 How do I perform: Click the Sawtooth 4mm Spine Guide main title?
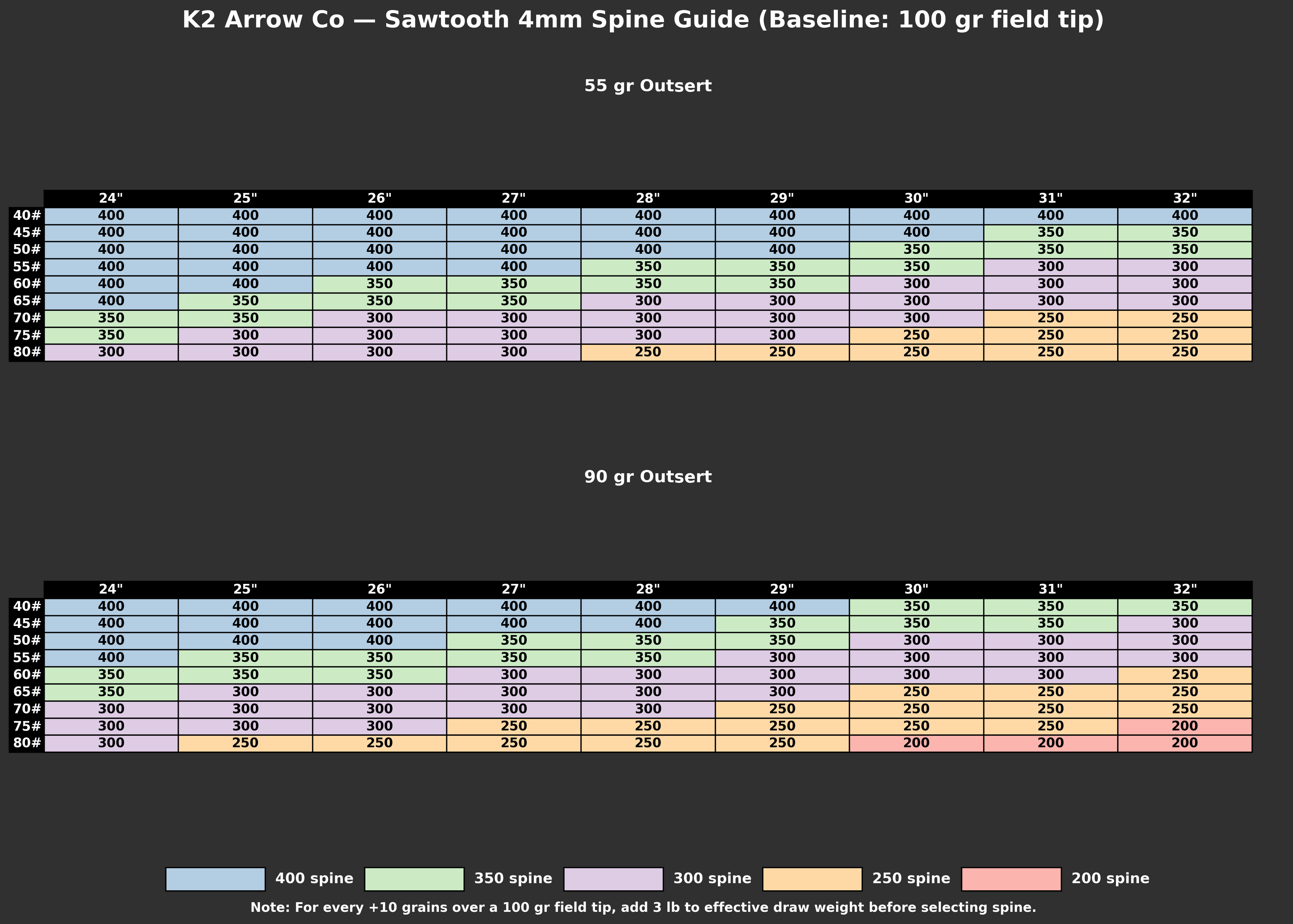click(643, 20)
